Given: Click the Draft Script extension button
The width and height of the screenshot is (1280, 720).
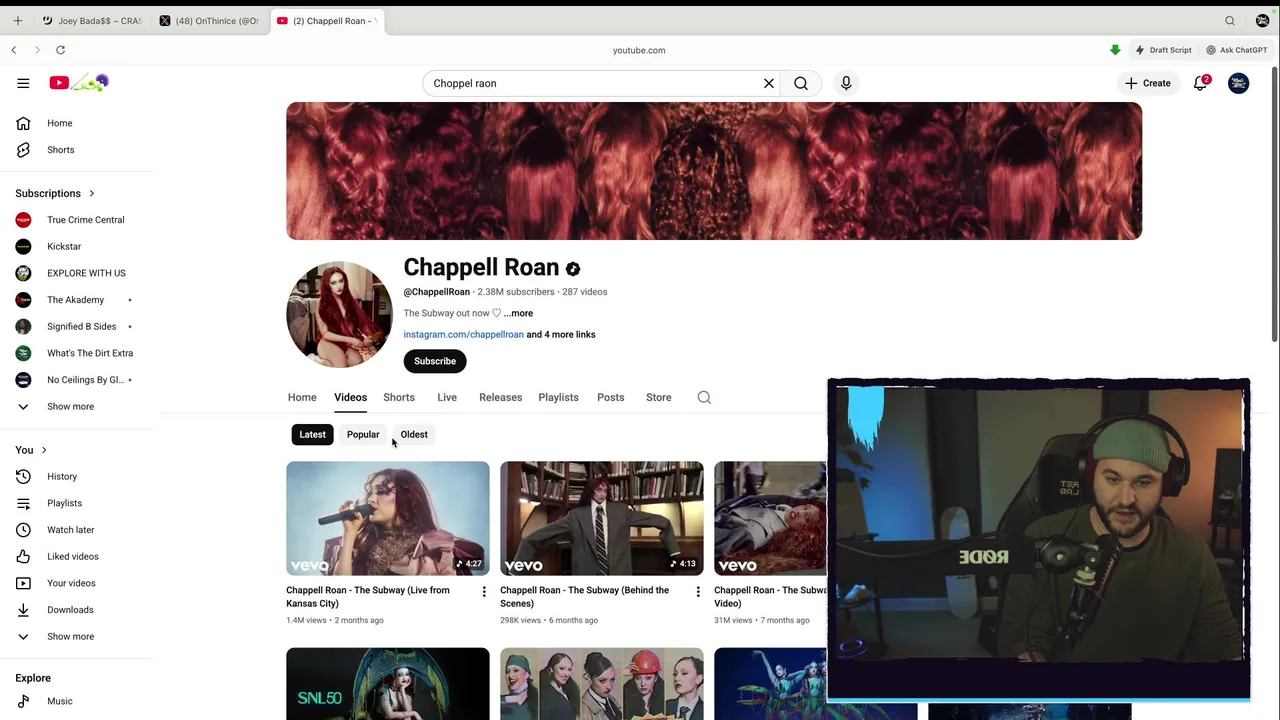Looking at the screenshot, I should (1163, 50).
